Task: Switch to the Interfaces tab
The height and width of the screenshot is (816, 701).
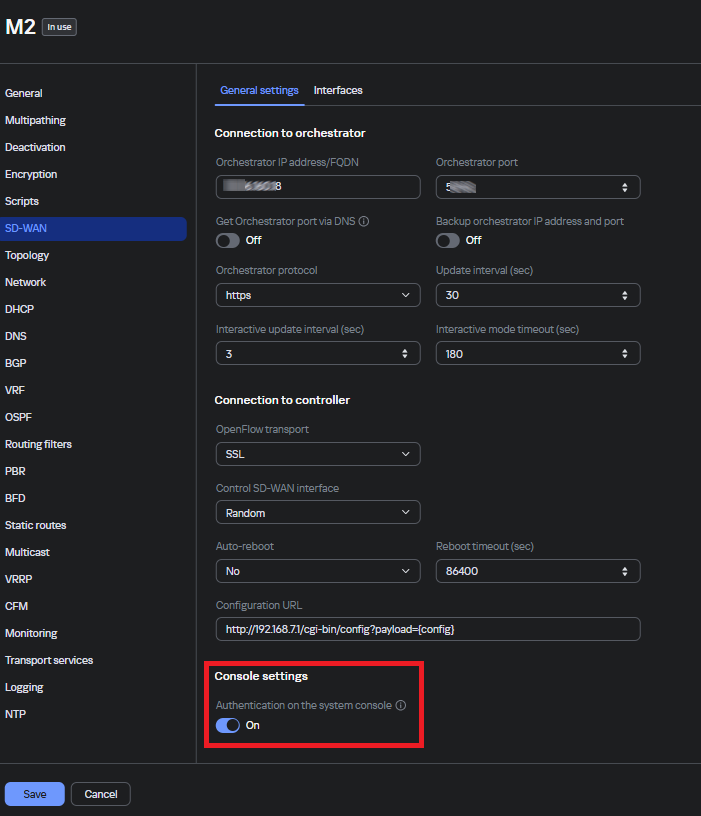Action: (x=338, y=90)
